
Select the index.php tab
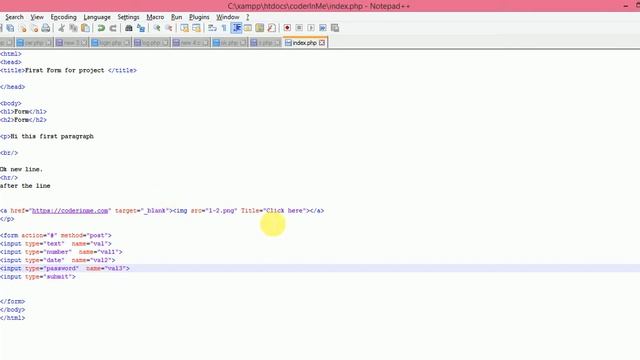coord(304,42)
